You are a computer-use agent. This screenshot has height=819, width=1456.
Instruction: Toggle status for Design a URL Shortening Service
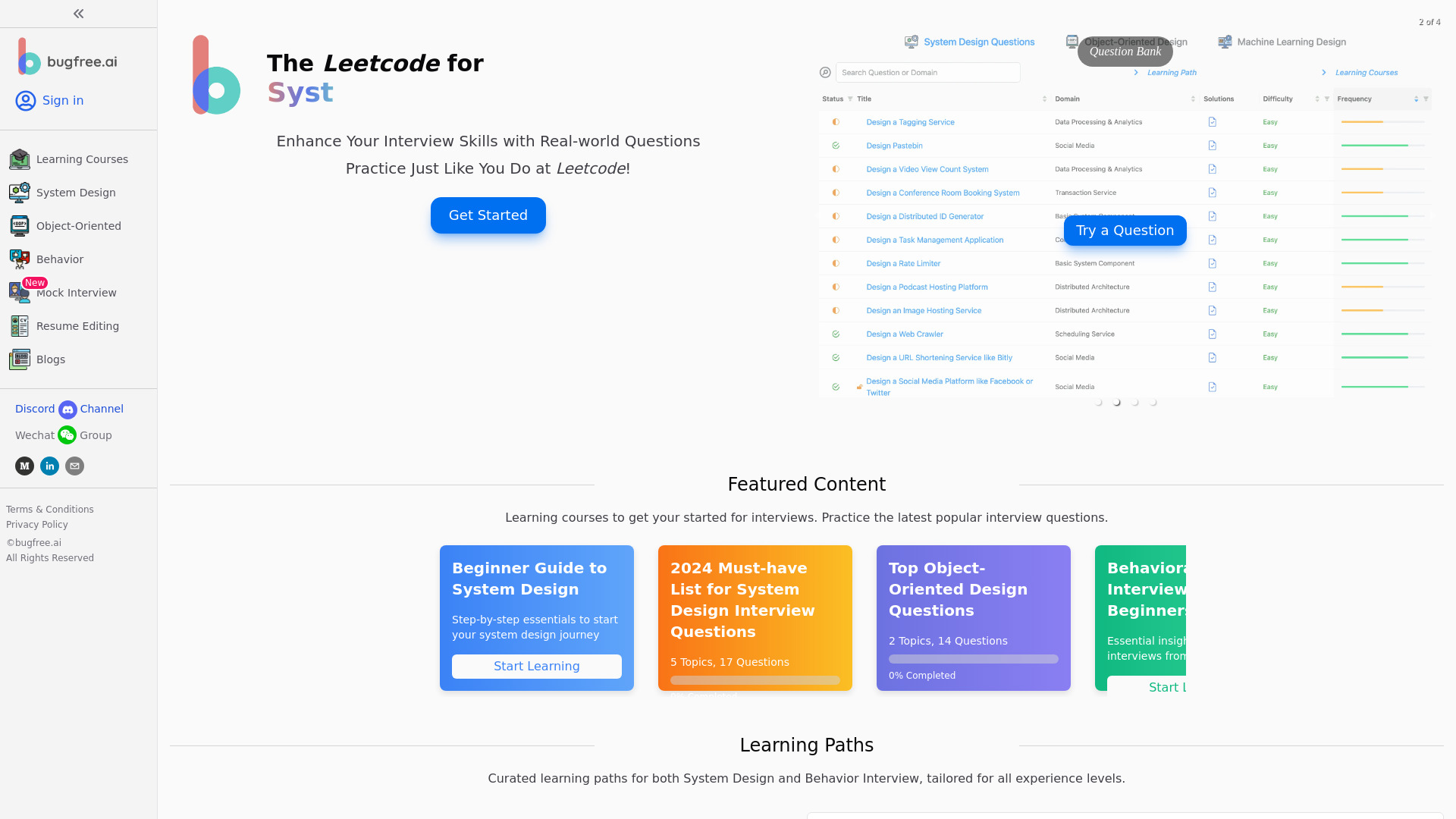(835, 357)
